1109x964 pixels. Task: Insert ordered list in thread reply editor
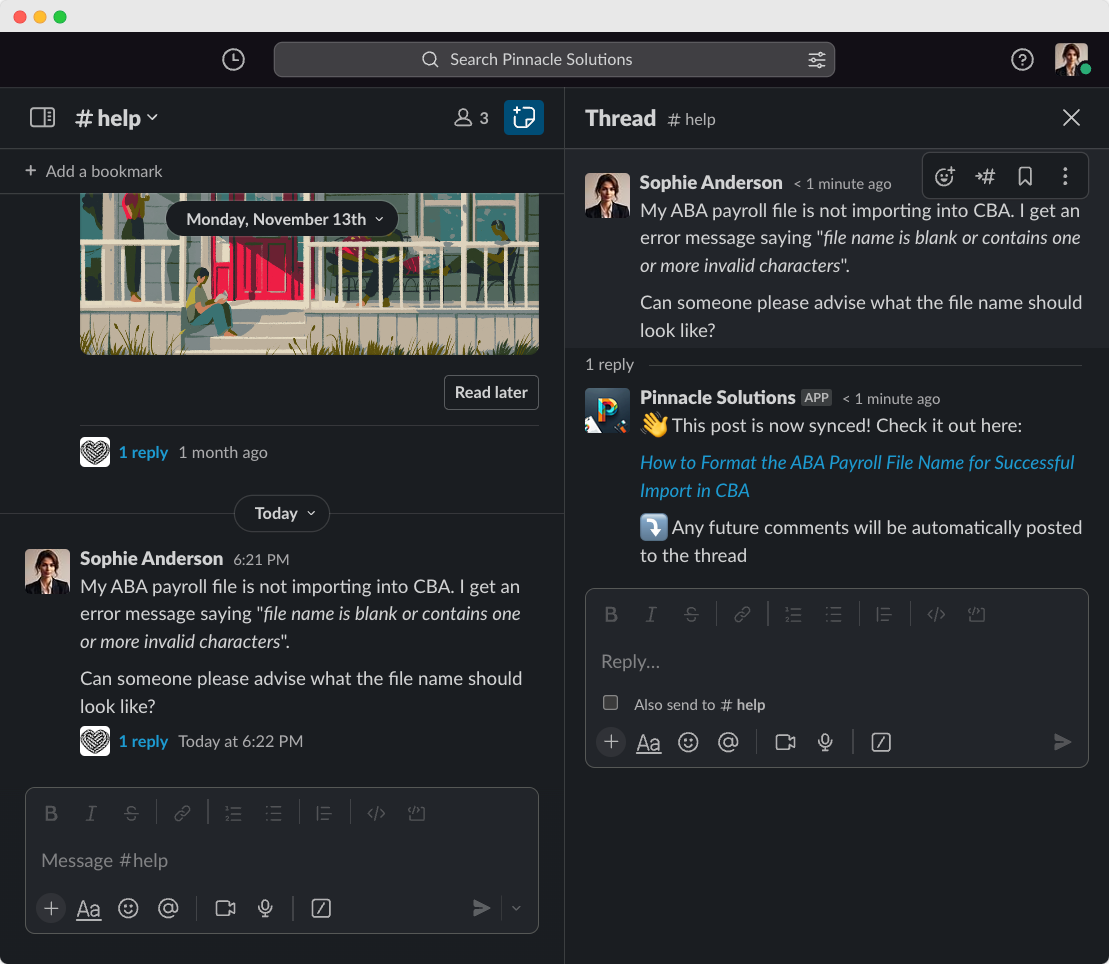point(793,615)
